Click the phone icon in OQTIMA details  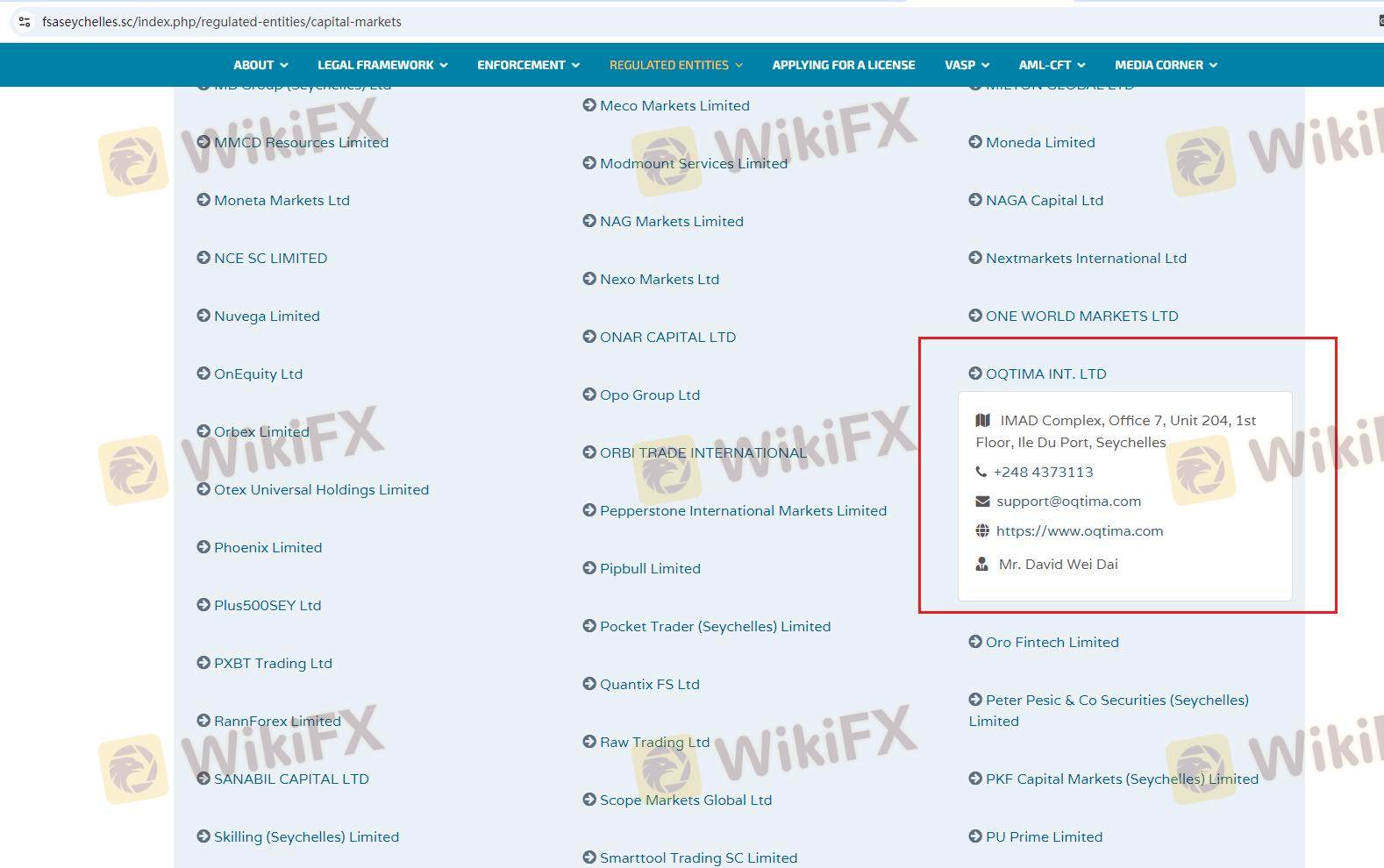point(981,472)
